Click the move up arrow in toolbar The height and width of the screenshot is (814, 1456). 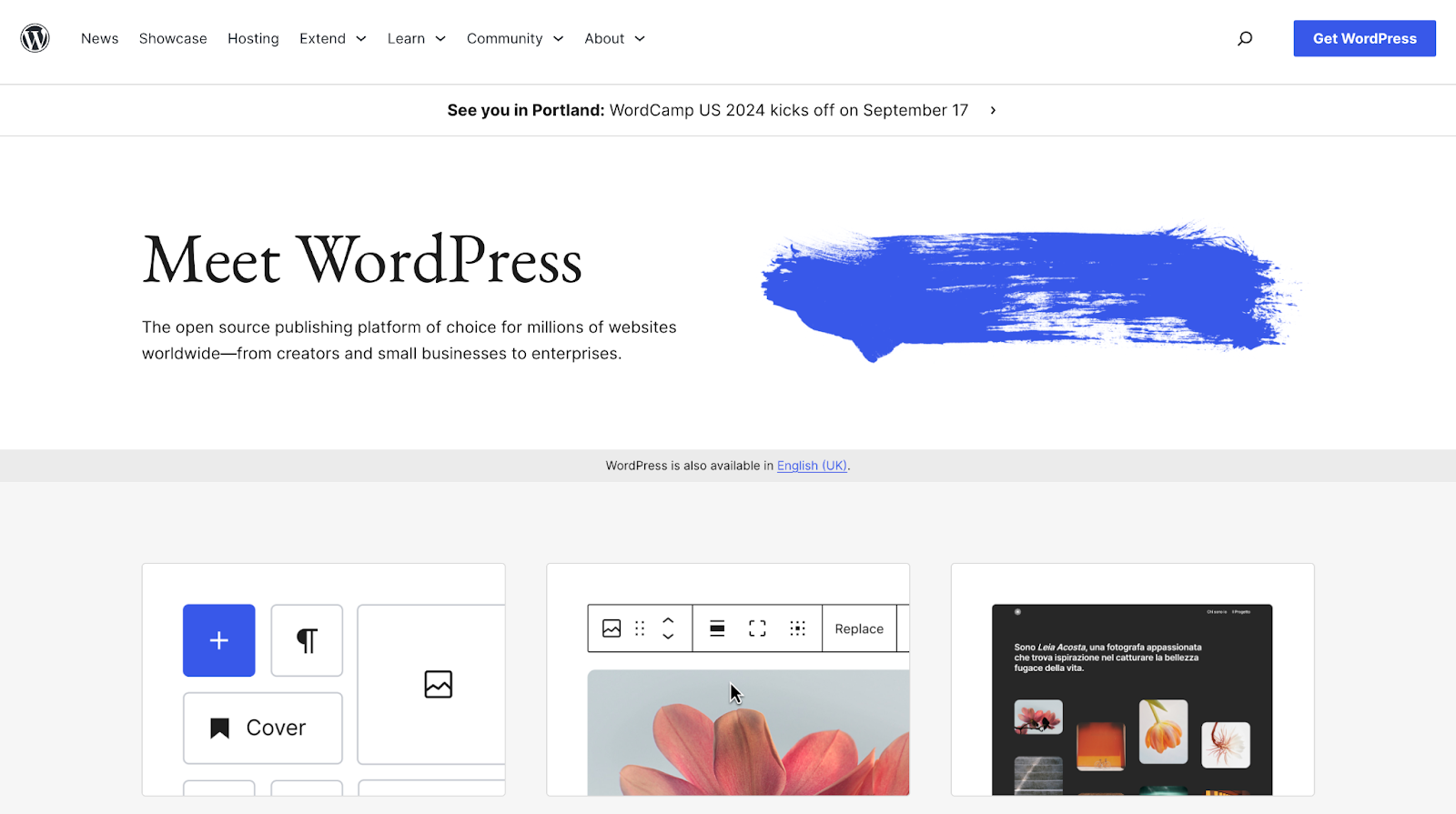click(668, 620)
